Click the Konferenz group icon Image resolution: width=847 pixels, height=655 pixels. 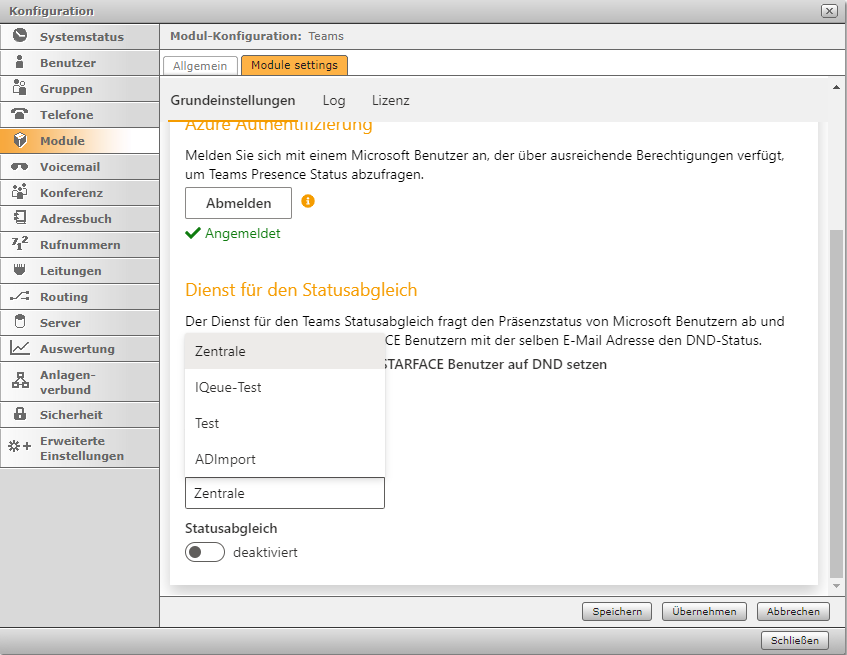[x=19, y=192]
